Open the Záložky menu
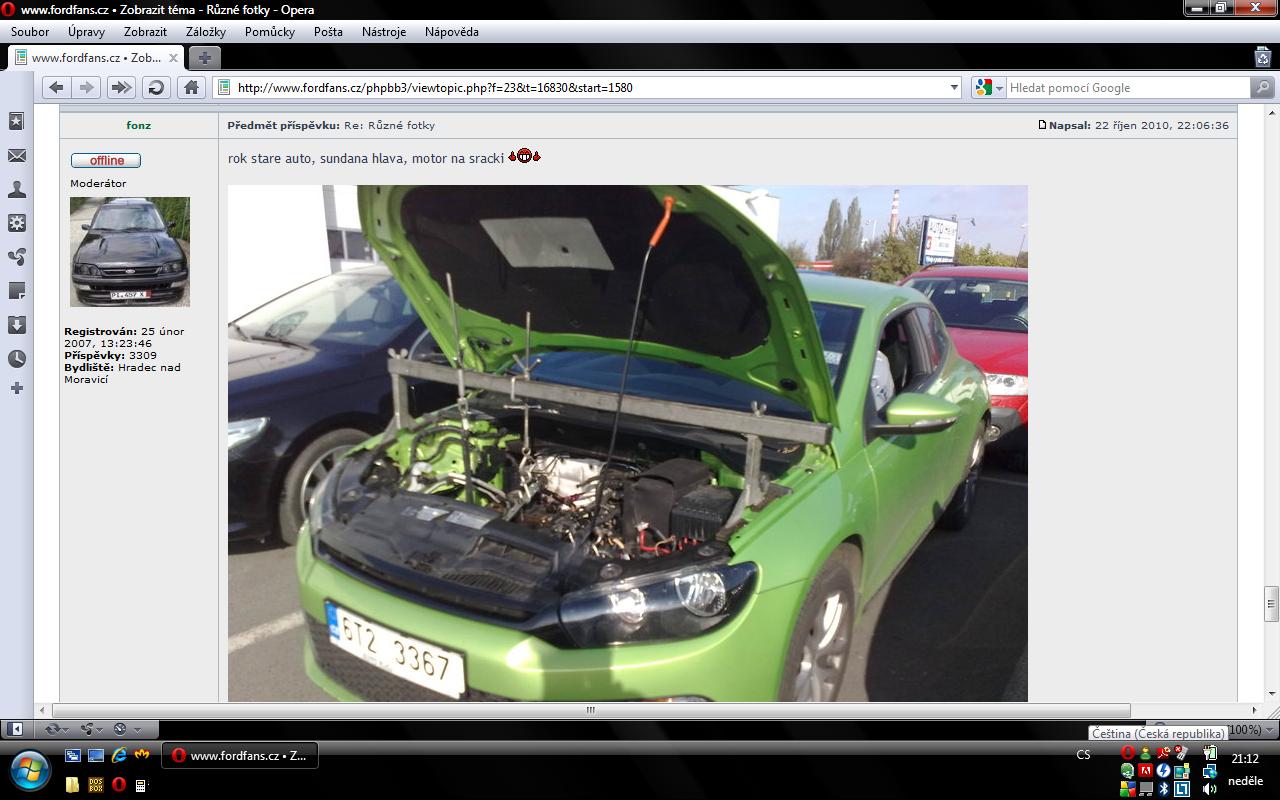1280x800 pixels. pos(205,32)
